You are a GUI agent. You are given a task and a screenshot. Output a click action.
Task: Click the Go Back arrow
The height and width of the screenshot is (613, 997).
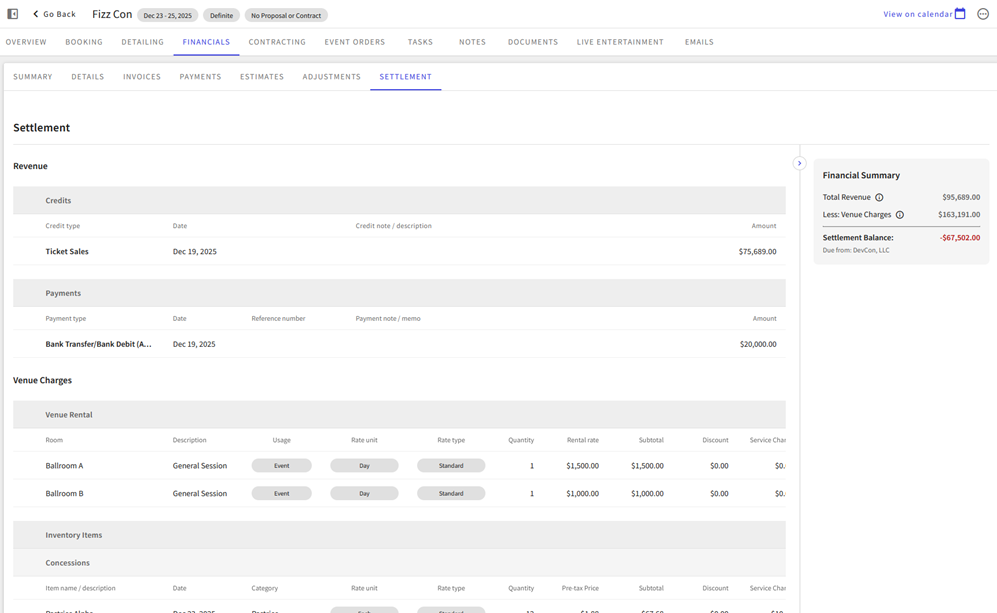pos(36,14)
